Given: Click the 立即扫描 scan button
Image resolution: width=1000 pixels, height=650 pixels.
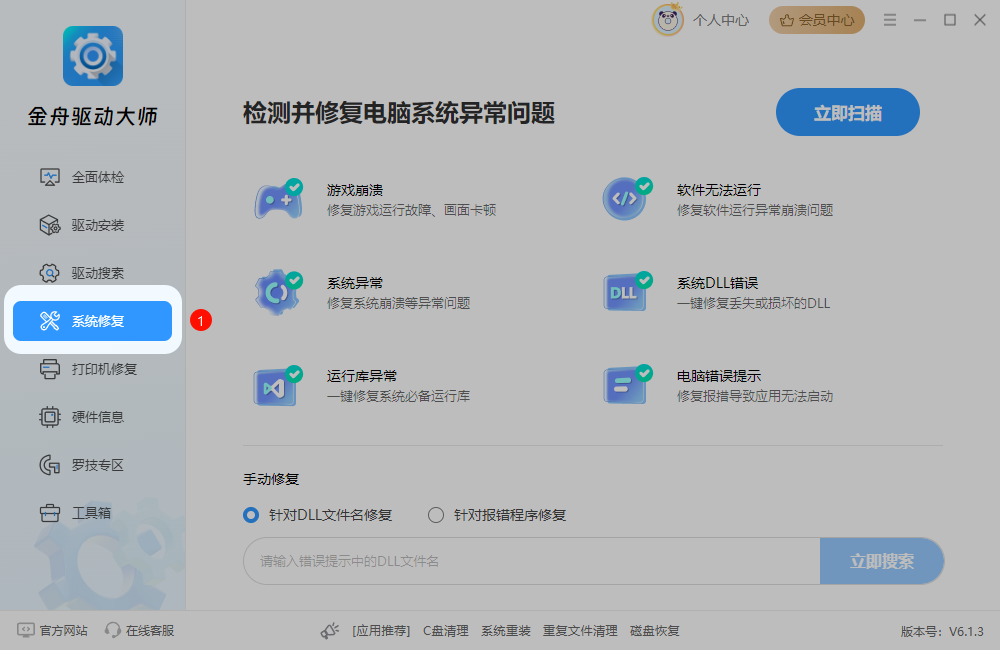Looking at the screenshot, I should click(x=848, y=112).
